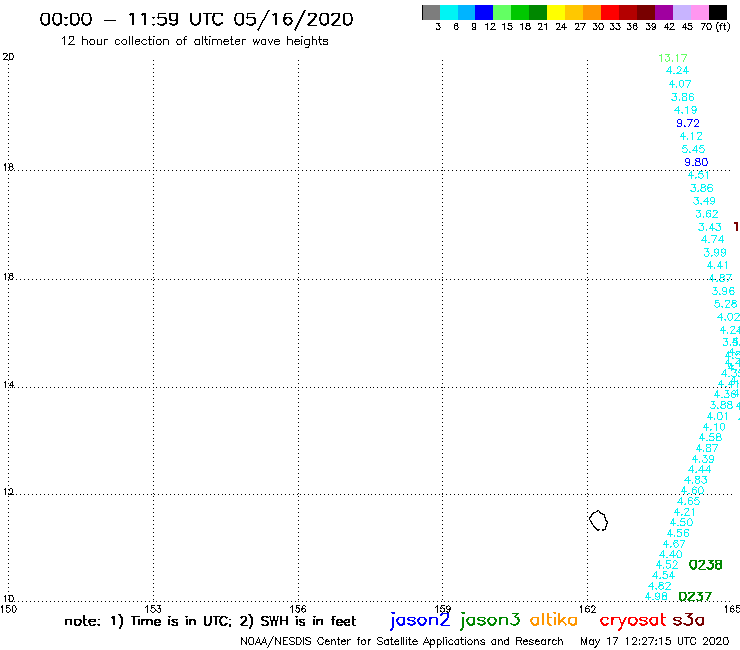
Task: Click the wave height value 5.45
Action: [x=693, y=149]
